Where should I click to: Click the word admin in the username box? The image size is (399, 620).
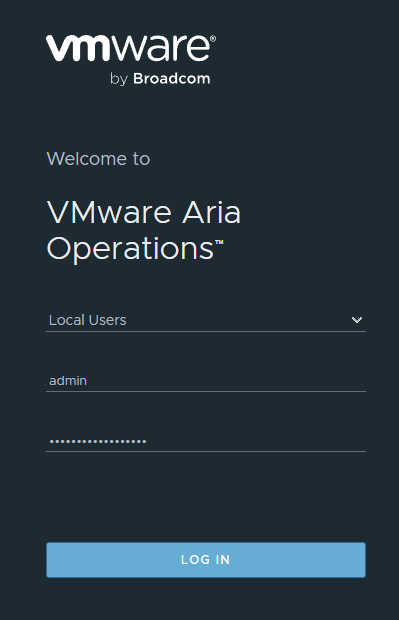coord(68,380)
